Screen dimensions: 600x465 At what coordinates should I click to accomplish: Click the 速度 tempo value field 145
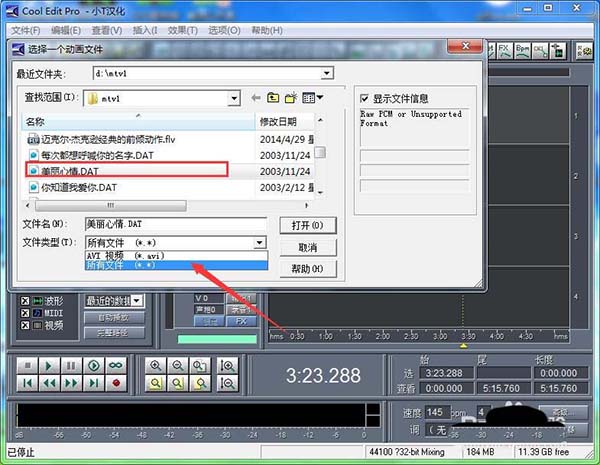pyautogui.click(x=437, y=412)
